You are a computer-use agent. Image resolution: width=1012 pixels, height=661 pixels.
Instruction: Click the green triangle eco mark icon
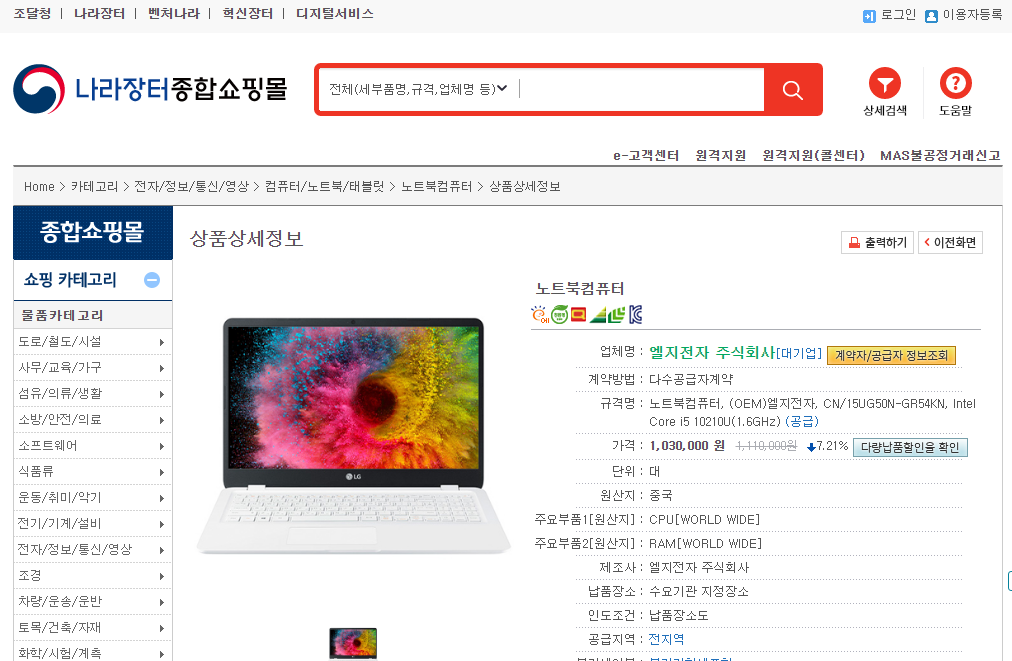pyautogui.click(x=598, y=315)
